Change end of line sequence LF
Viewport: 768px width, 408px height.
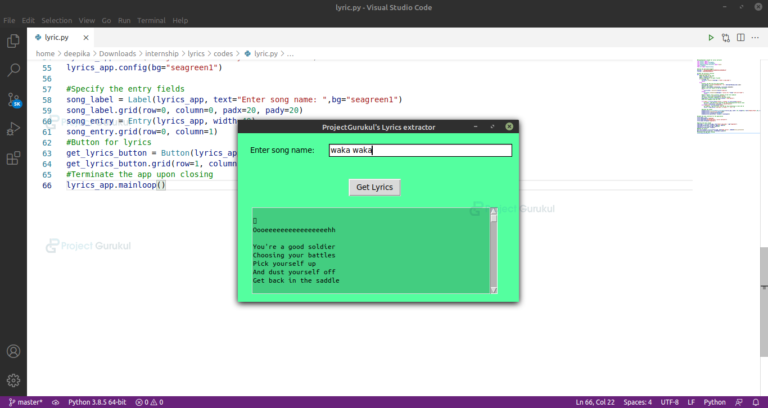tap(691, 402)
